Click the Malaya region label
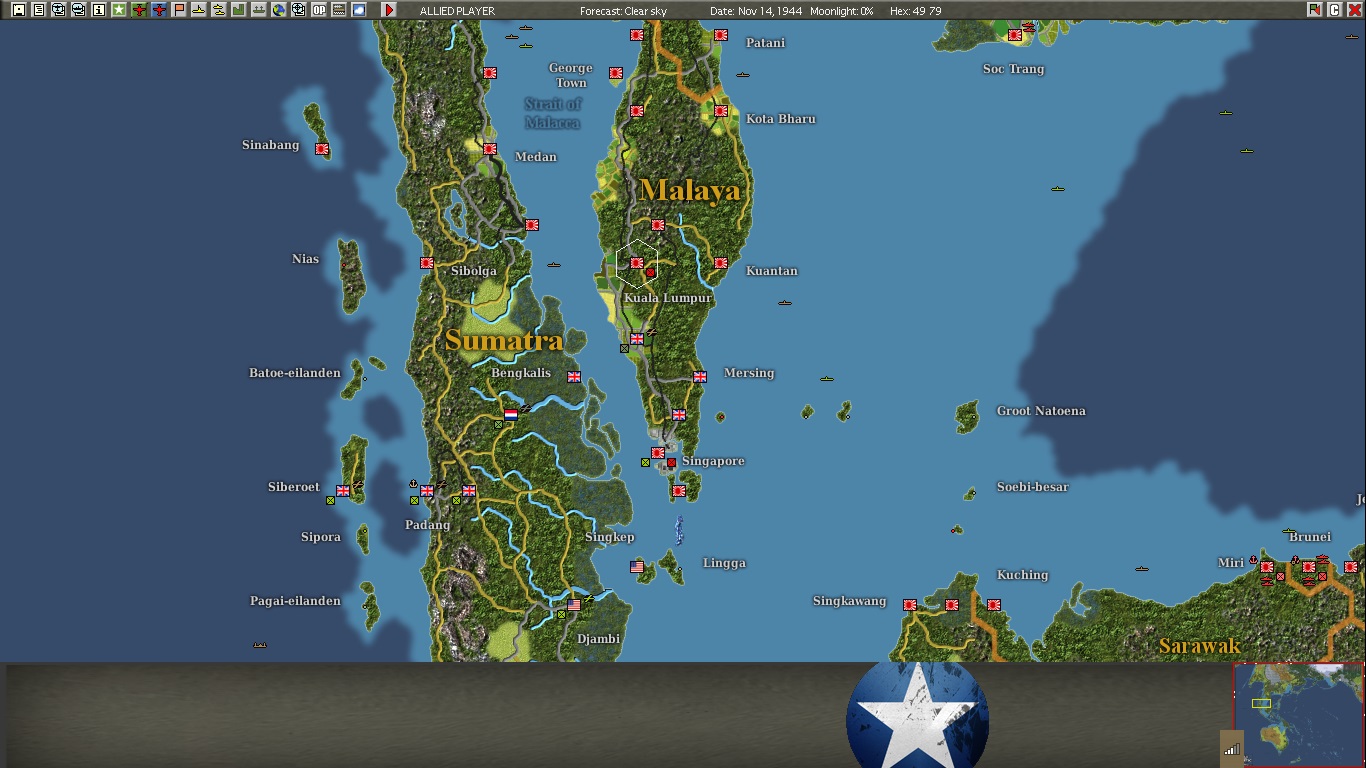1366x768 pixels. [690, 190]
